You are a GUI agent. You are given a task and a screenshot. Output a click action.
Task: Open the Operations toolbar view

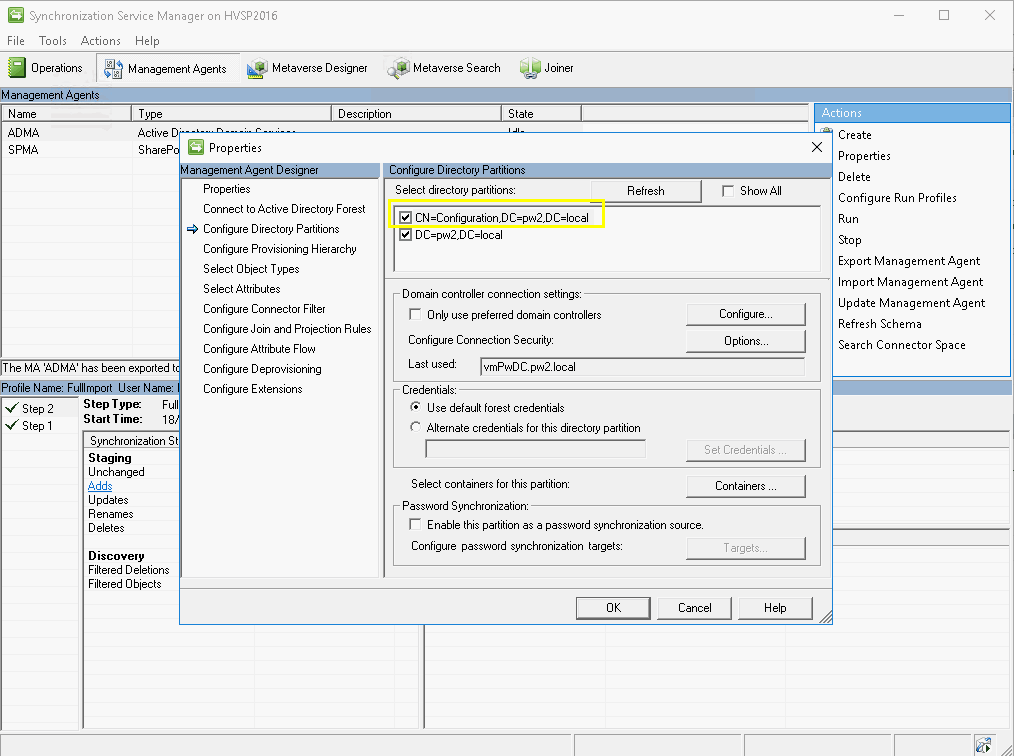coord(45,68)
